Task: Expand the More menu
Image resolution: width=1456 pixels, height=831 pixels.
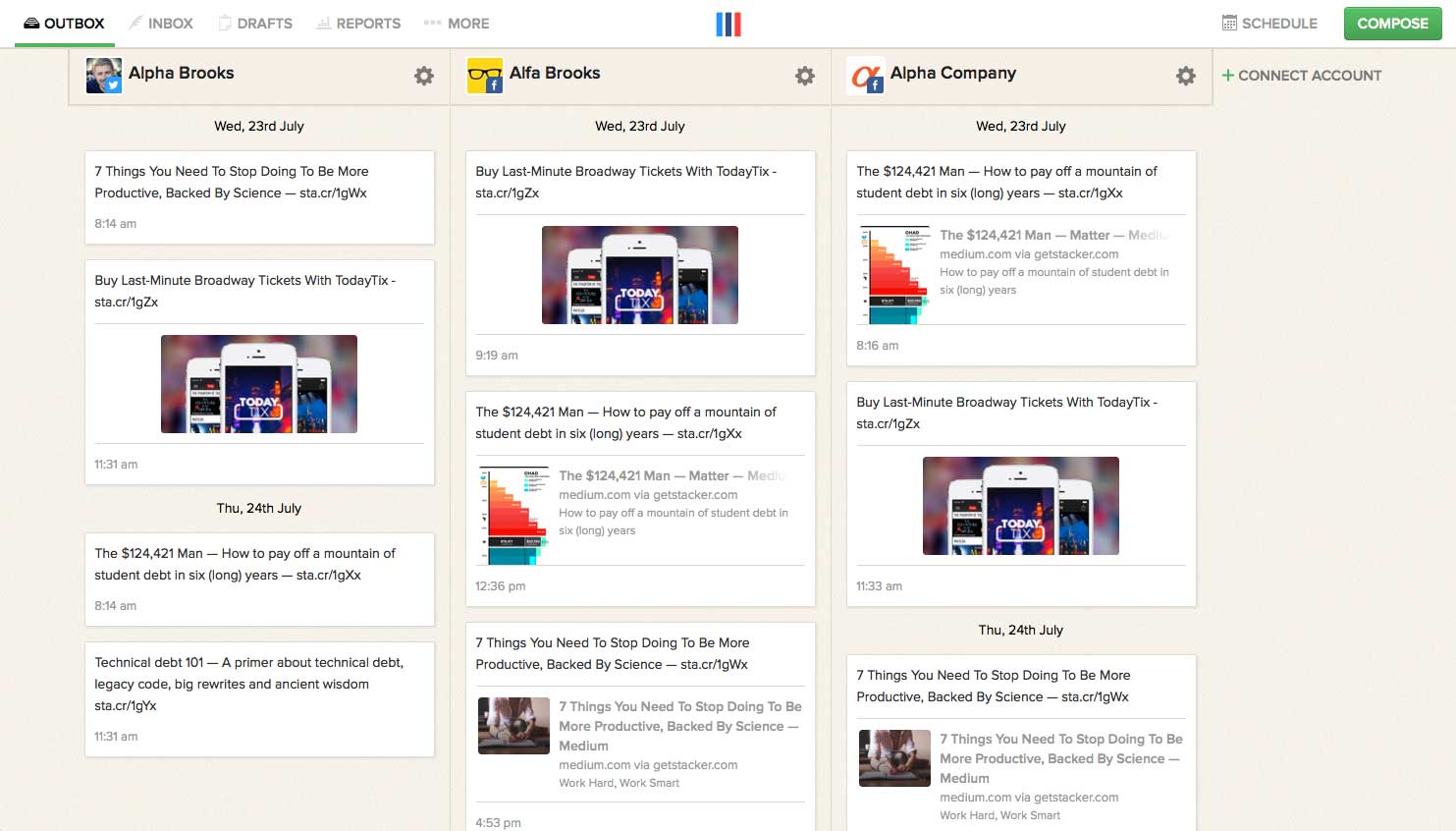Action: [457, 23]
